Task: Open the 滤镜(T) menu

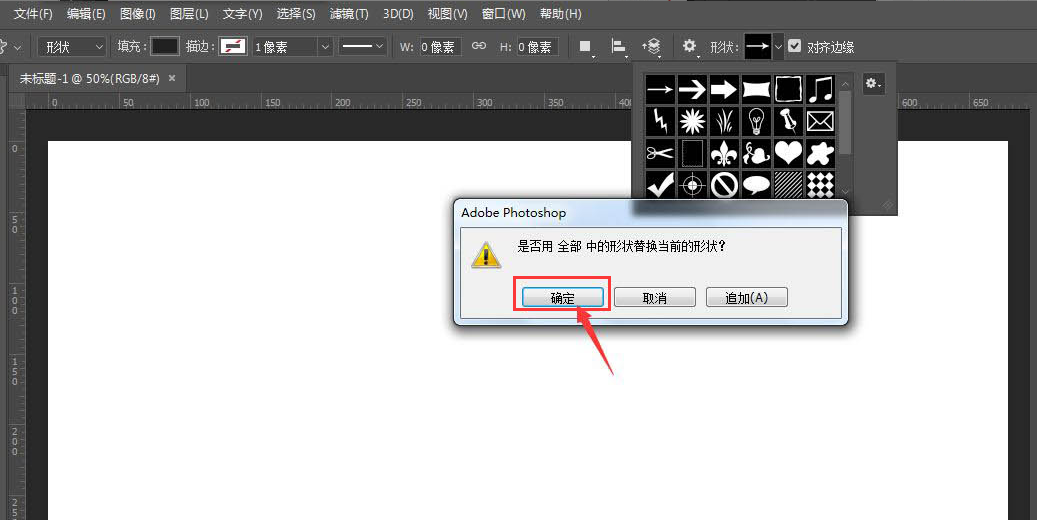Action: [x=349, y=13]
